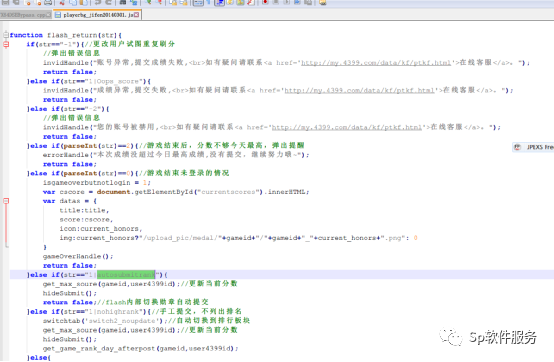Click the "isgameoverbutnotlogin" variable
The image size is (554, 362).
pos(87,183)
